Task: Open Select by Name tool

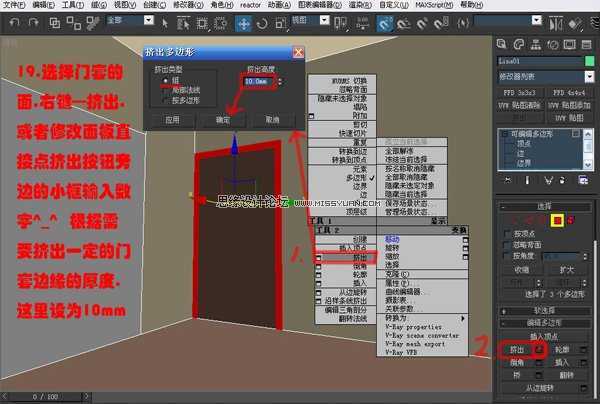Action: click(x=184, y=23)
